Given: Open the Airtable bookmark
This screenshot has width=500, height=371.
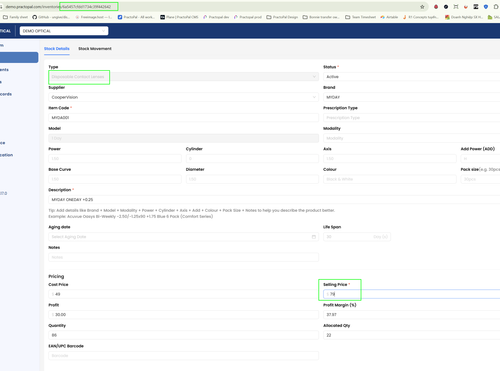Looking at the screenshot, I should 389,17.
